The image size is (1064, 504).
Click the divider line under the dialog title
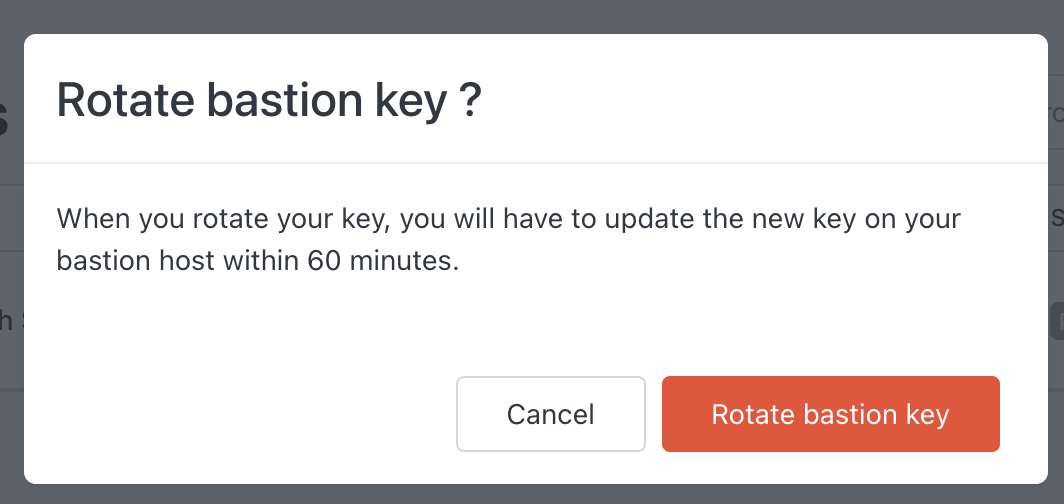(535, 163)
